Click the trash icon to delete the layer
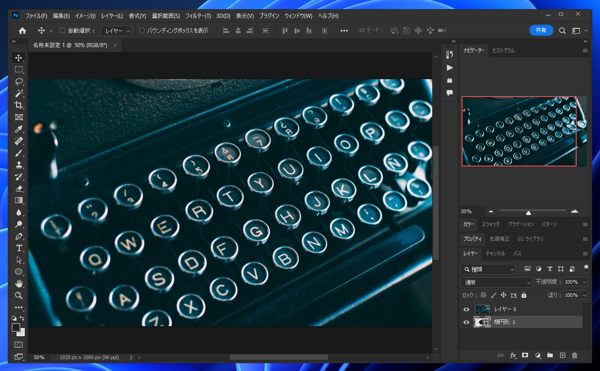 point(574,356)
